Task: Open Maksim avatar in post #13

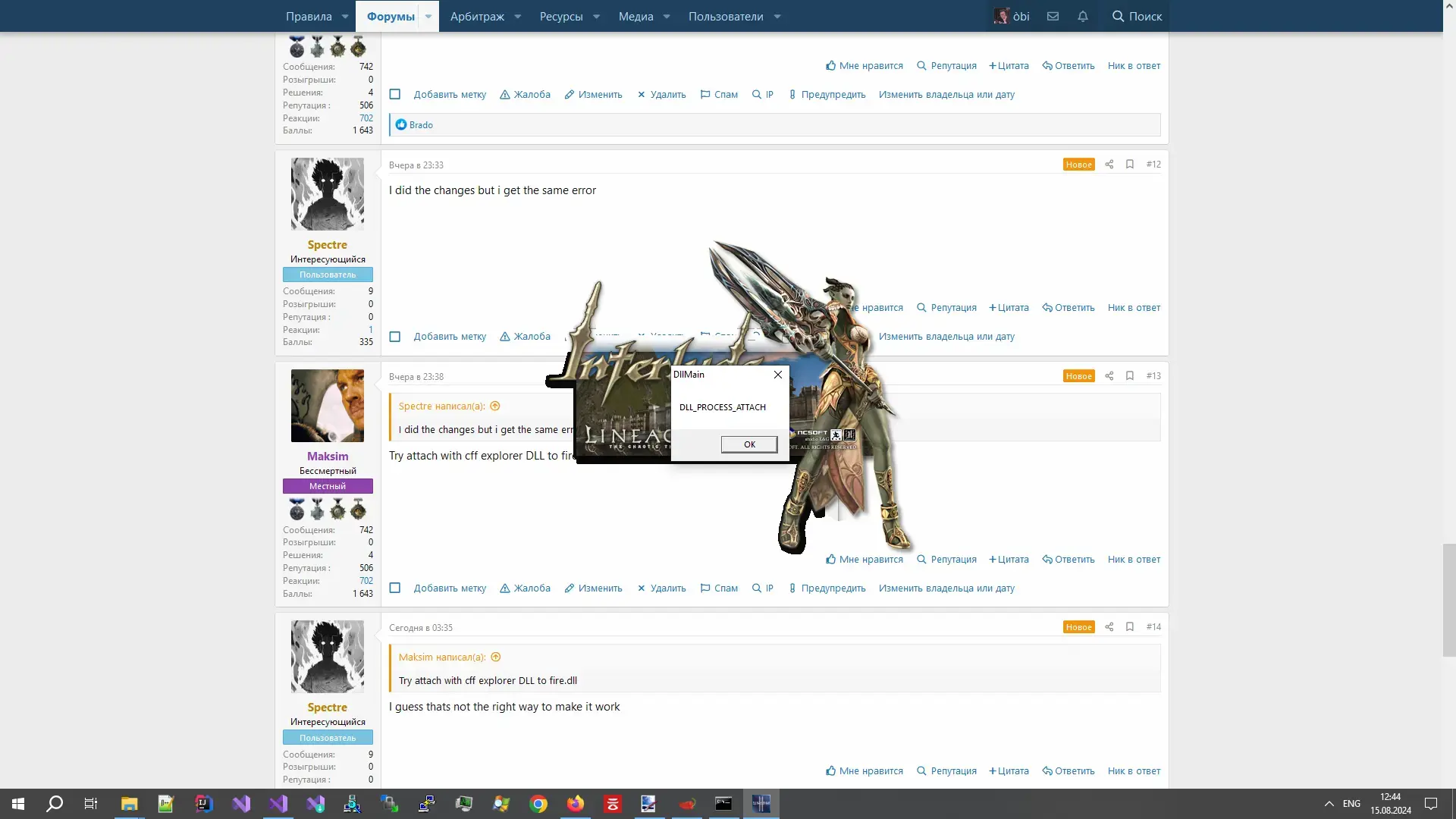Action: 328,406
